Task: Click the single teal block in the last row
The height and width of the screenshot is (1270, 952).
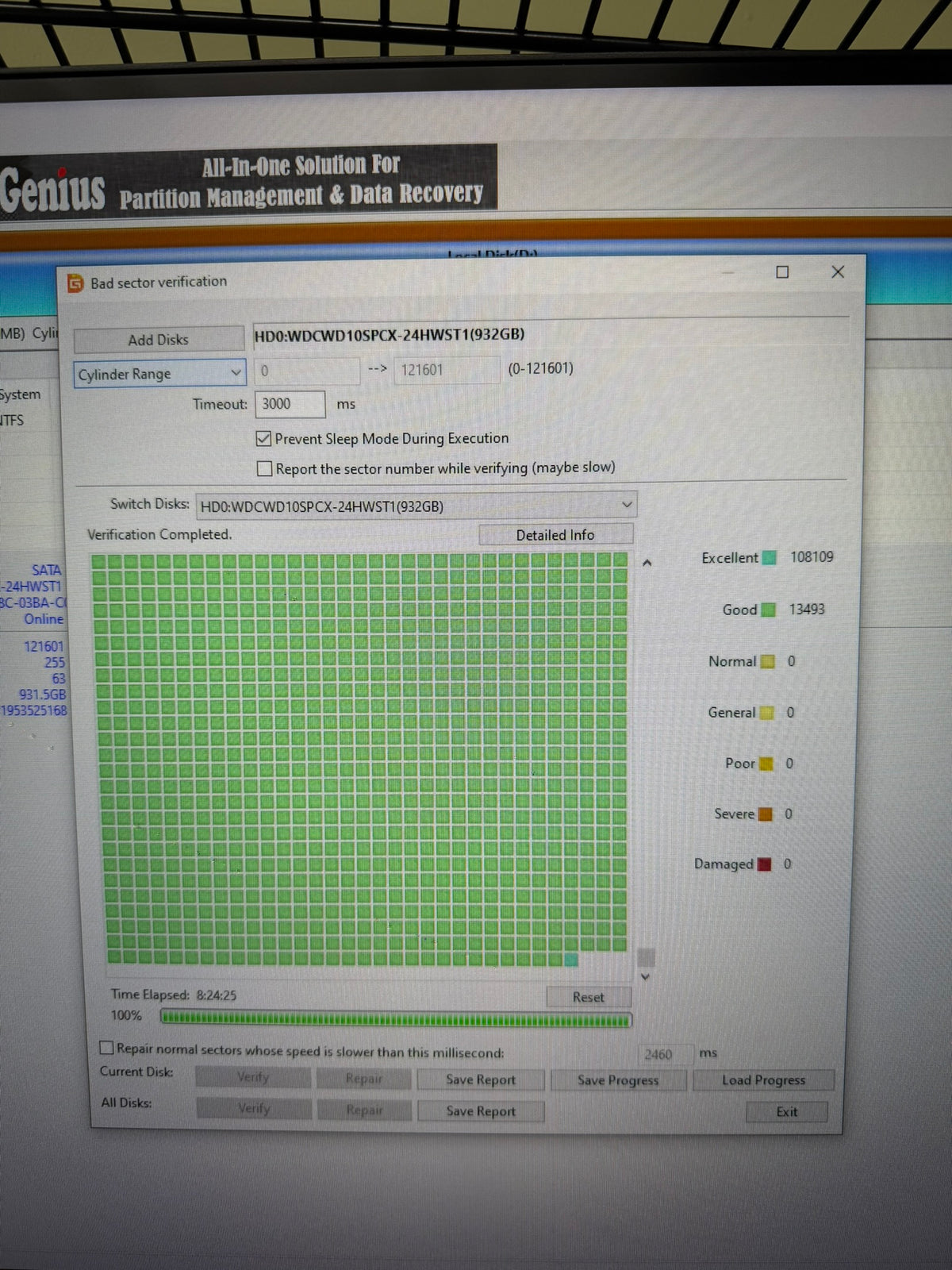Action: pyautogui.click(x=570, y=960)
